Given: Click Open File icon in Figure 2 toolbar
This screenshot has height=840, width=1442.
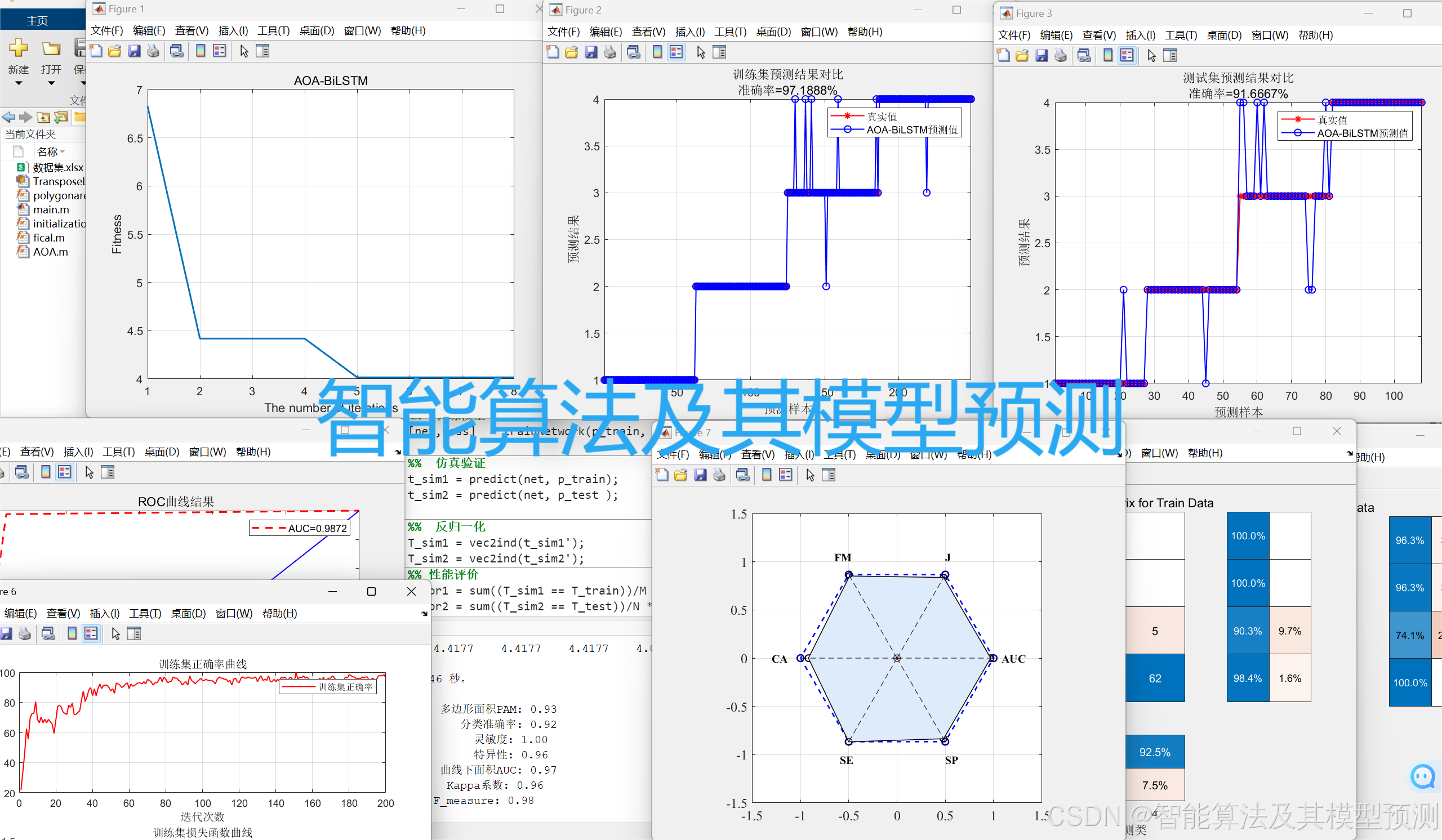Looking at the screenshot, I should [x=571, y=52].
